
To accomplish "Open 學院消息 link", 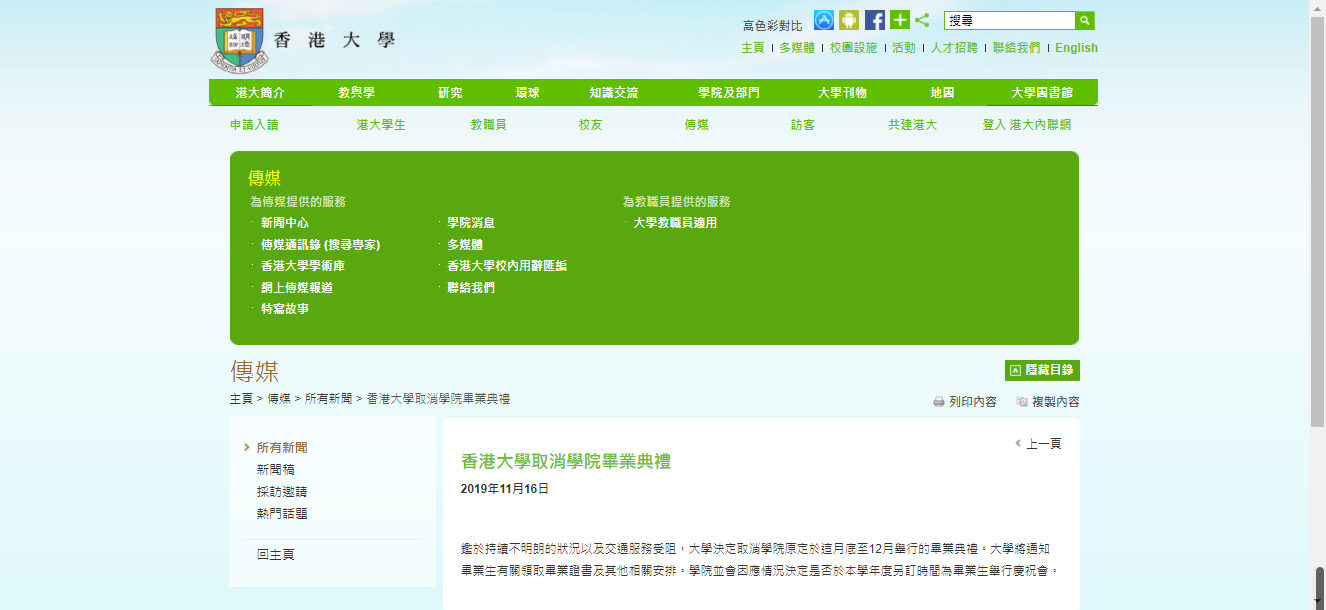I will point(471,223).
